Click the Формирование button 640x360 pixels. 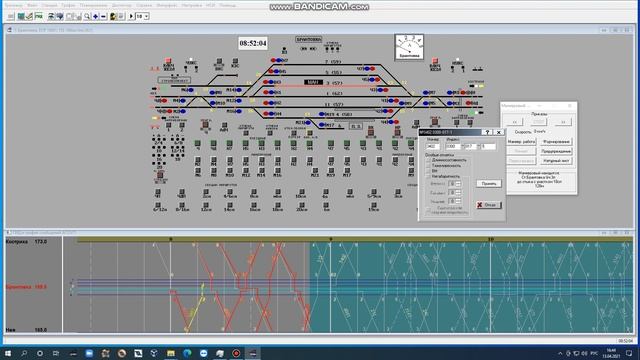pyautogui.click(x=556, y=141)
